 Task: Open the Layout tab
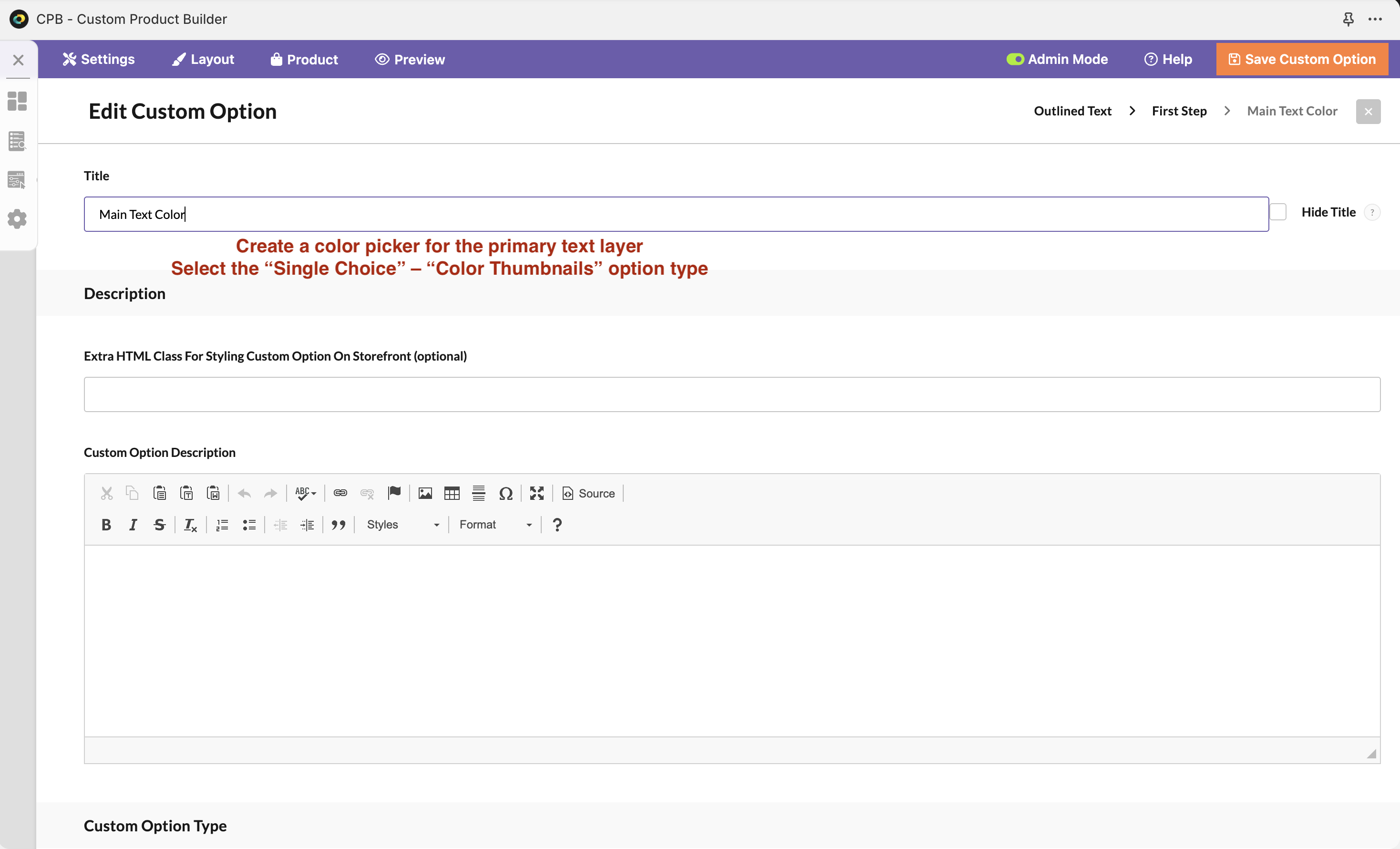[x=204, y=59]
